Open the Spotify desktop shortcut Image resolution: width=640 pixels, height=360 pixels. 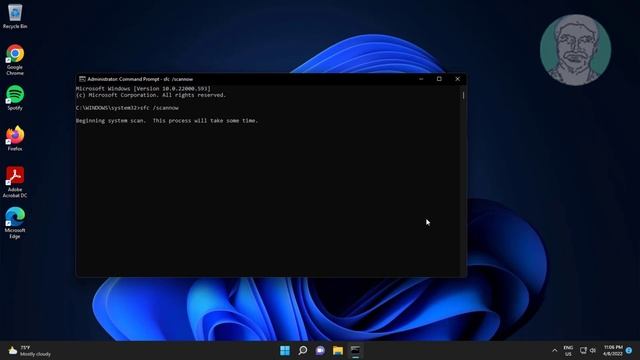15,98
